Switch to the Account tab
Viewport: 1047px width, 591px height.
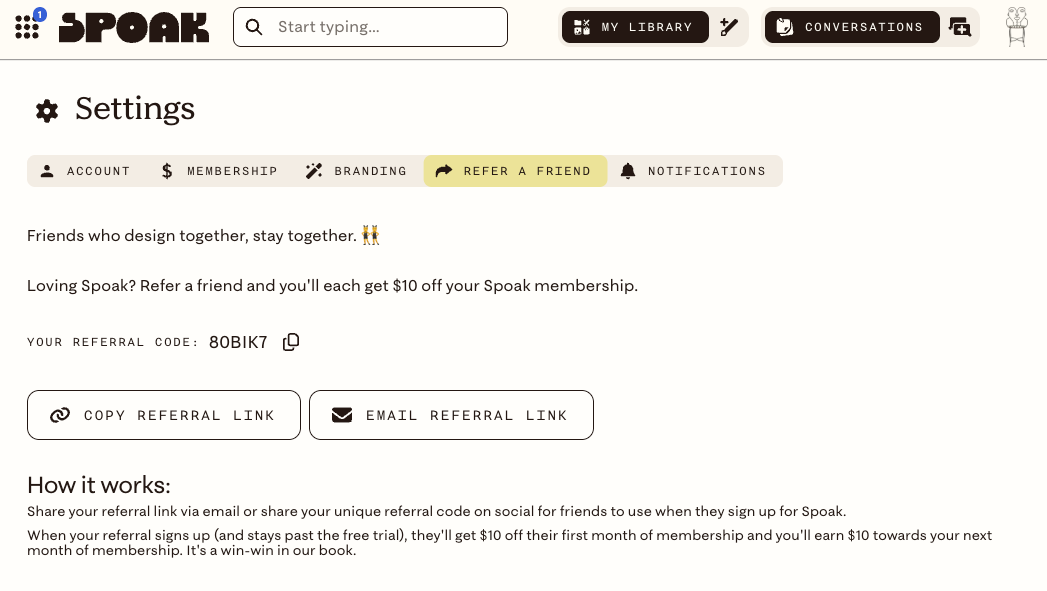point(85,171)
